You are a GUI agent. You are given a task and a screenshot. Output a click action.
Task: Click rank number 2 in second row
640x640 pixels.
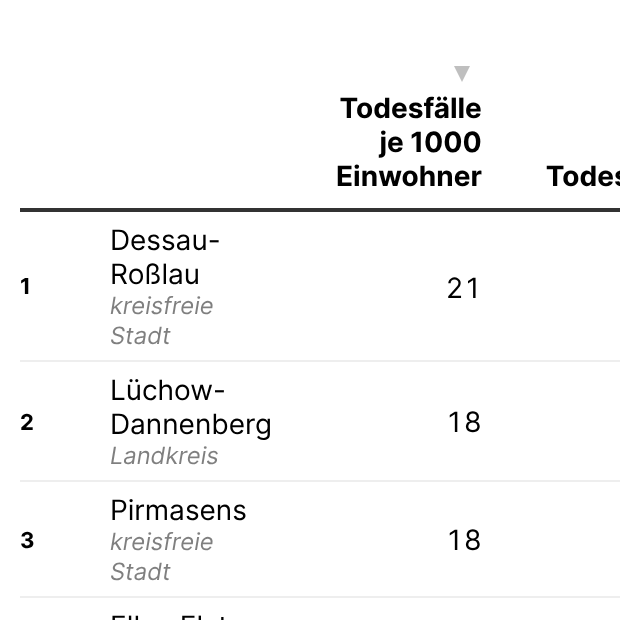[27, 422]
